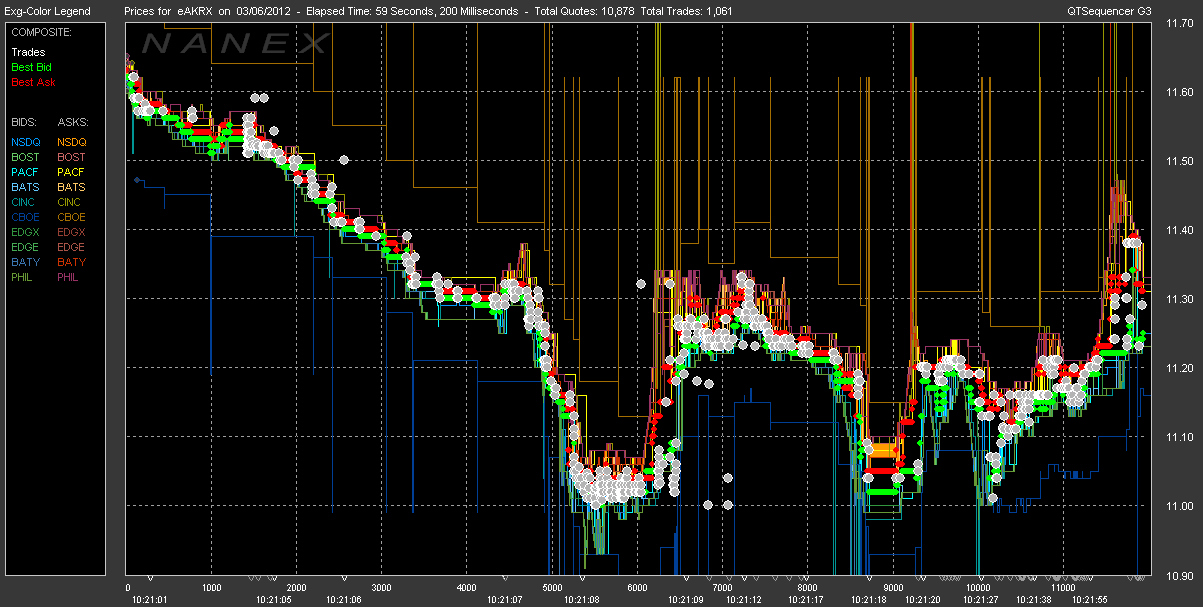Click PACF under the ASKS column
Screen dimensions: 1203x607
(72, 172)
